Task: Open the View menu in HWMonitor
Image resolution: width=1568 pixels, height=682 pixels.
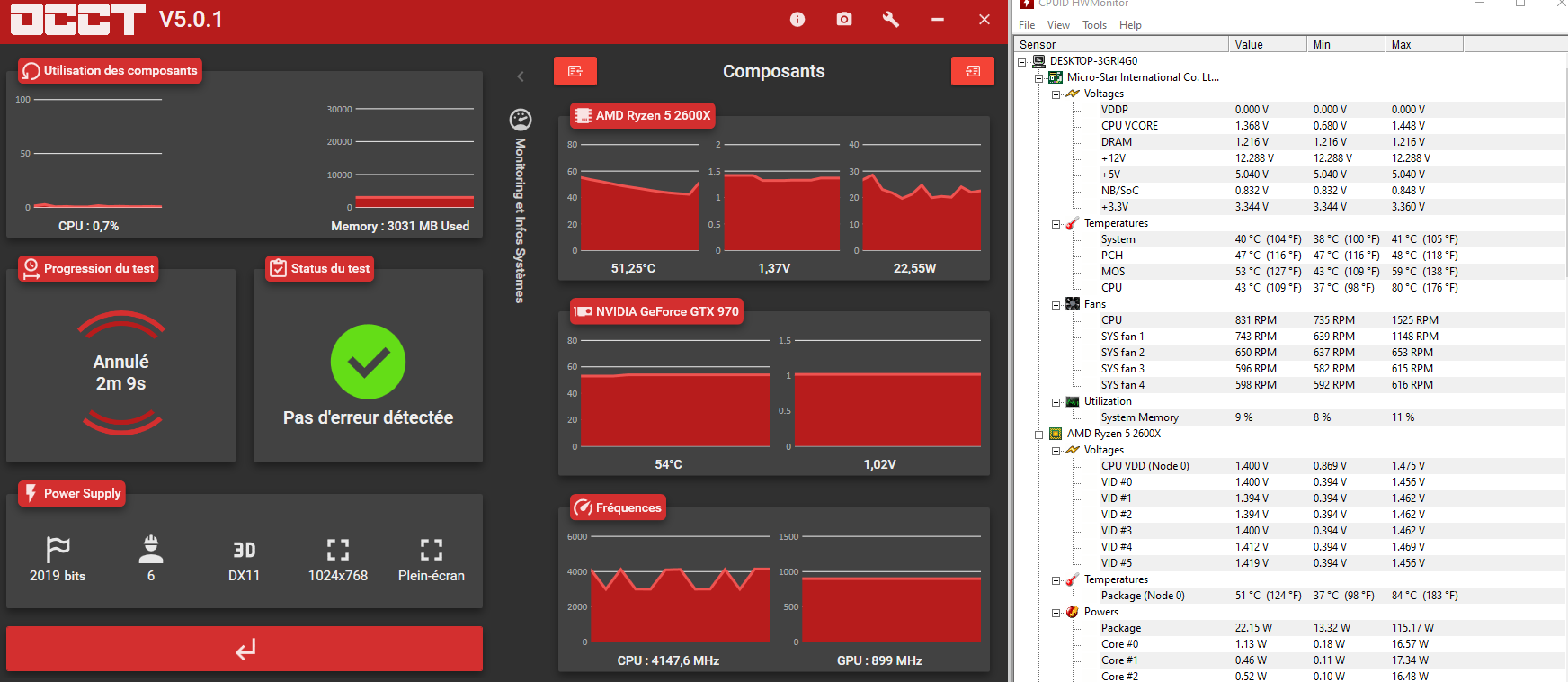Action: pyautogui.click(x=1058, y=25)
